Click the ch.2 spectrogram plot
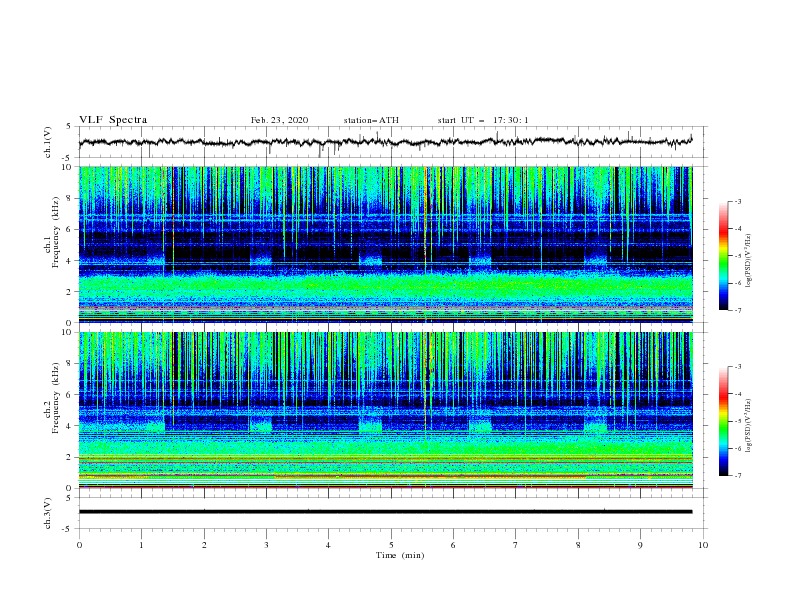792x612 pixels. point(385,410)
